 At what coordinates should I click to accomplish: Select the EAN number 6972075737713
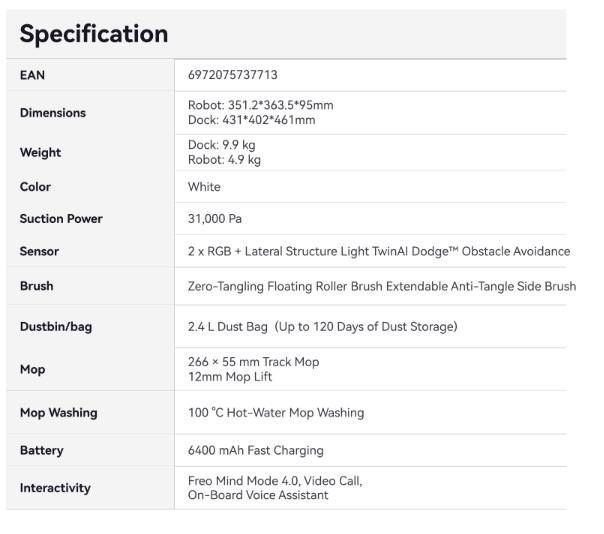point(233,75)
